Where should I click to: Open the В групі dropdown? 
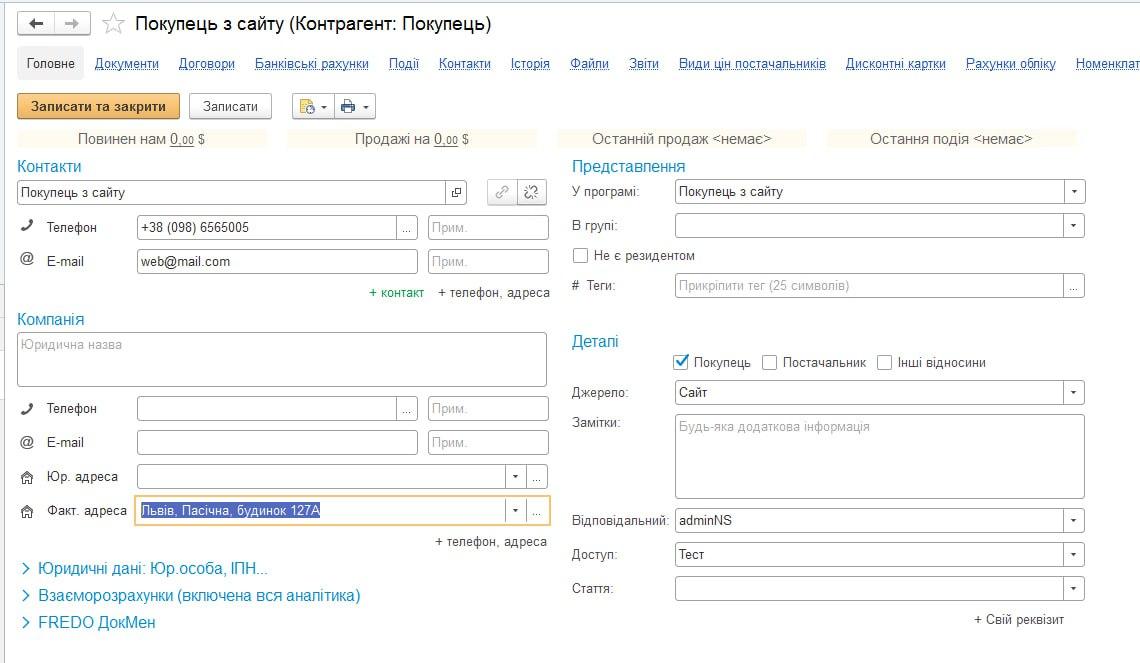pyautogui.click(x=1074, y=225)
